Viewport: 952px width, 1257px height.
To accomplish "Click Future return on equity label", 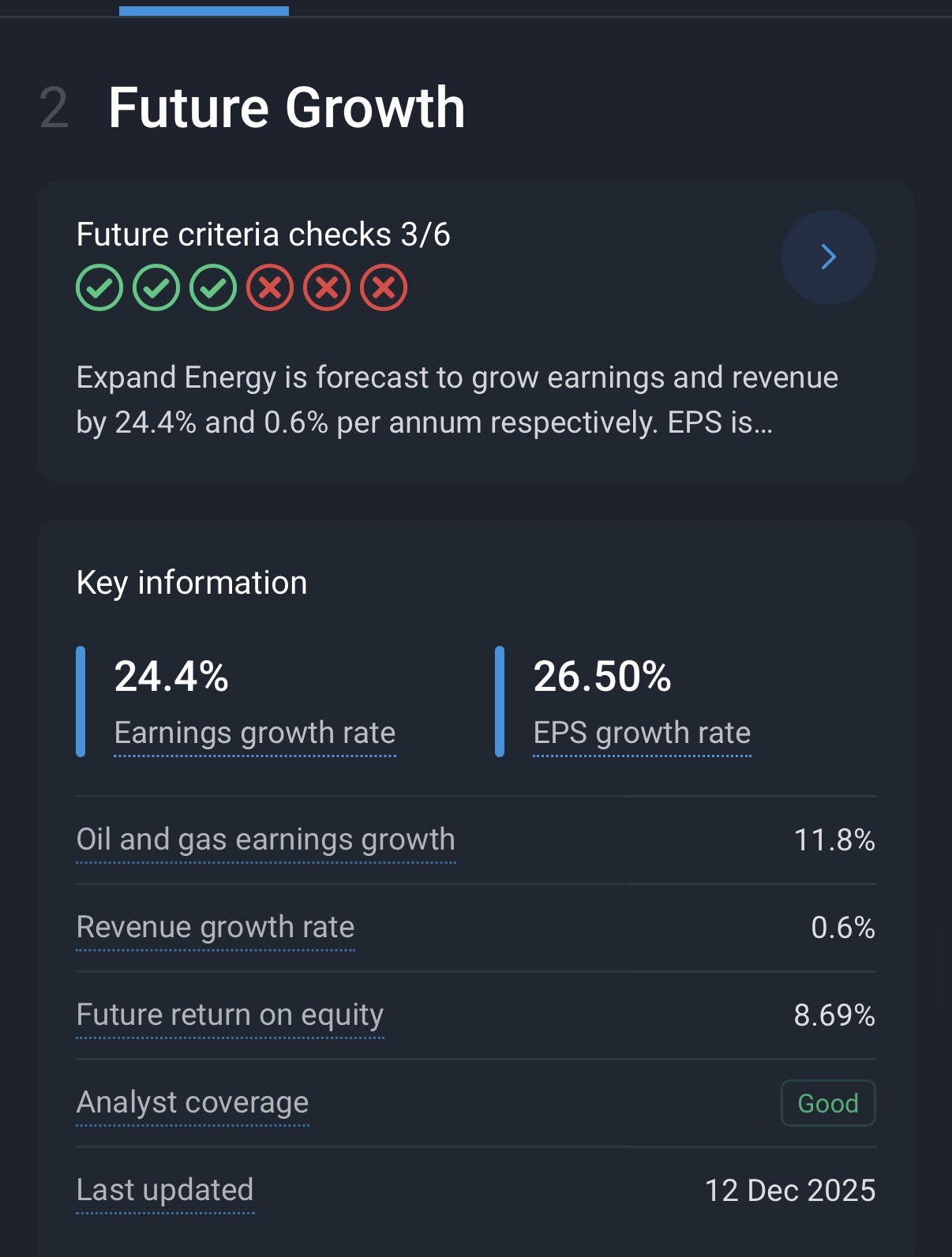I will click(230, 1015).
